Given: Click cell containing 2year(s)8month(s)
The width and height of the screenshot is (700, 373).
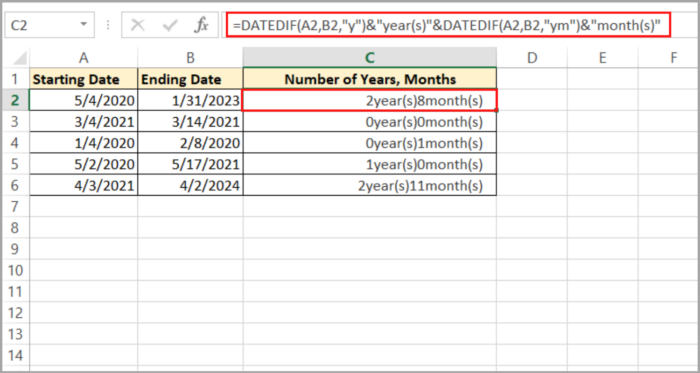Looking at the screenshot, I should coord(370,100).
